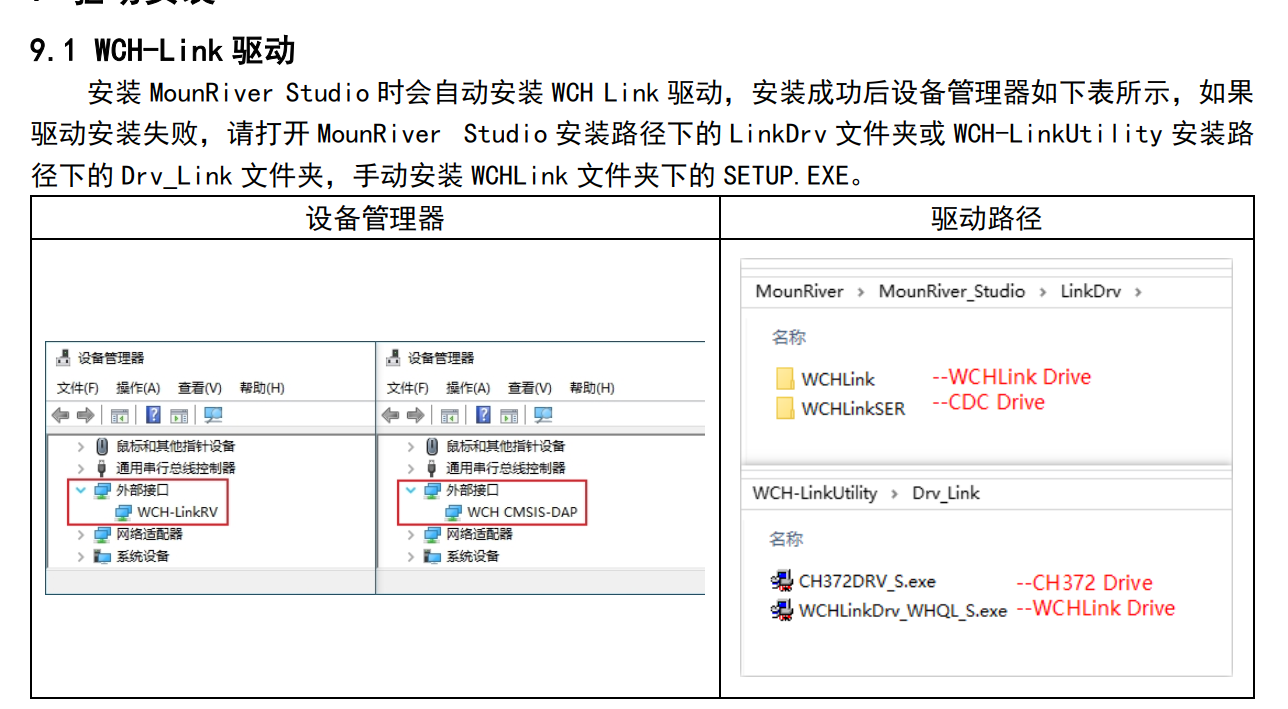Screen dimensions: 1288x709
Task: Collapse 外部接口 node above WCH CMSIS-DAP
Action: 411,490
